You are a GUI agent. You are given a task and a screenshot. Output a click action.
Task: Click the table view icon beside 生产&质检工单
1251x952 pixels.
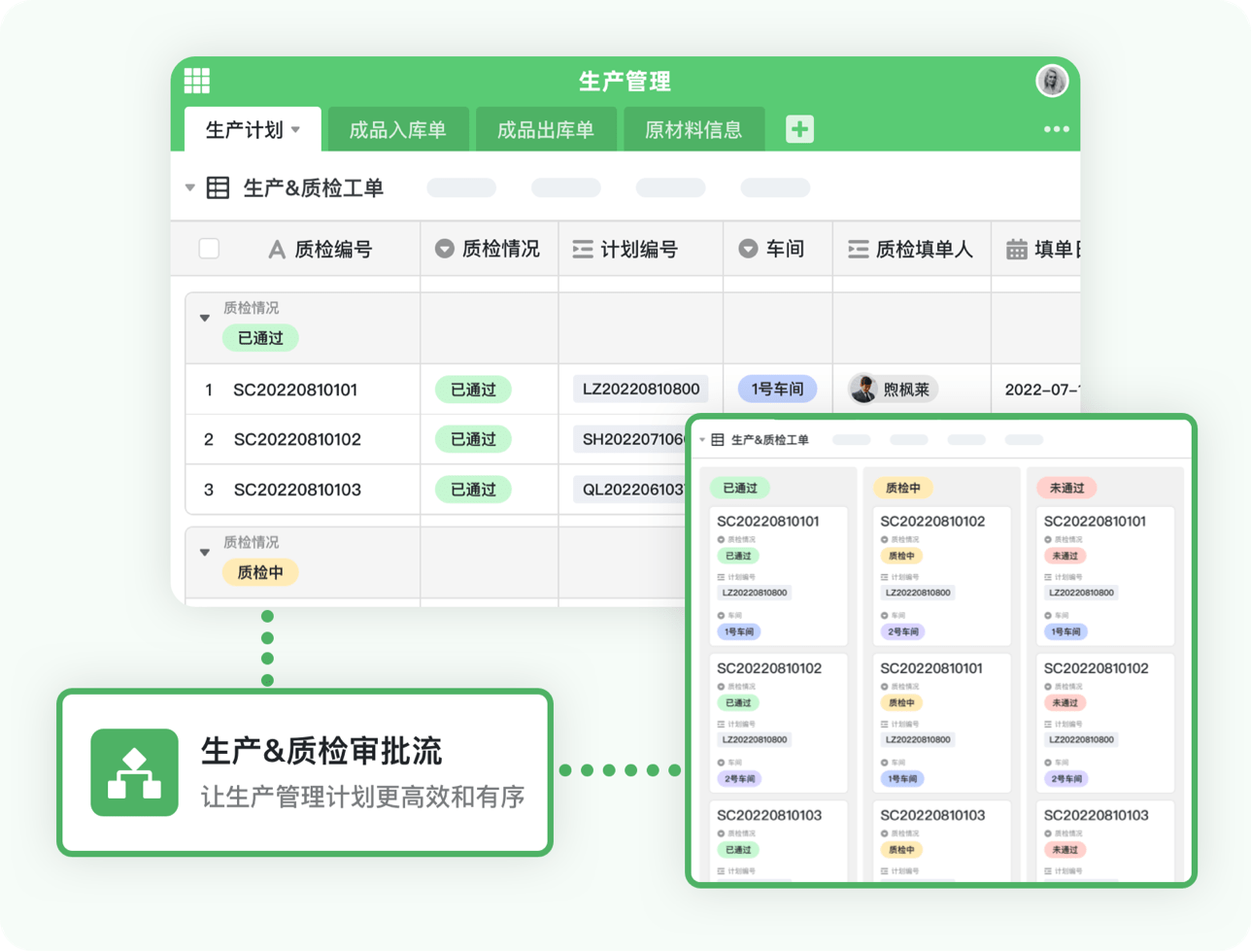(219, 188)
